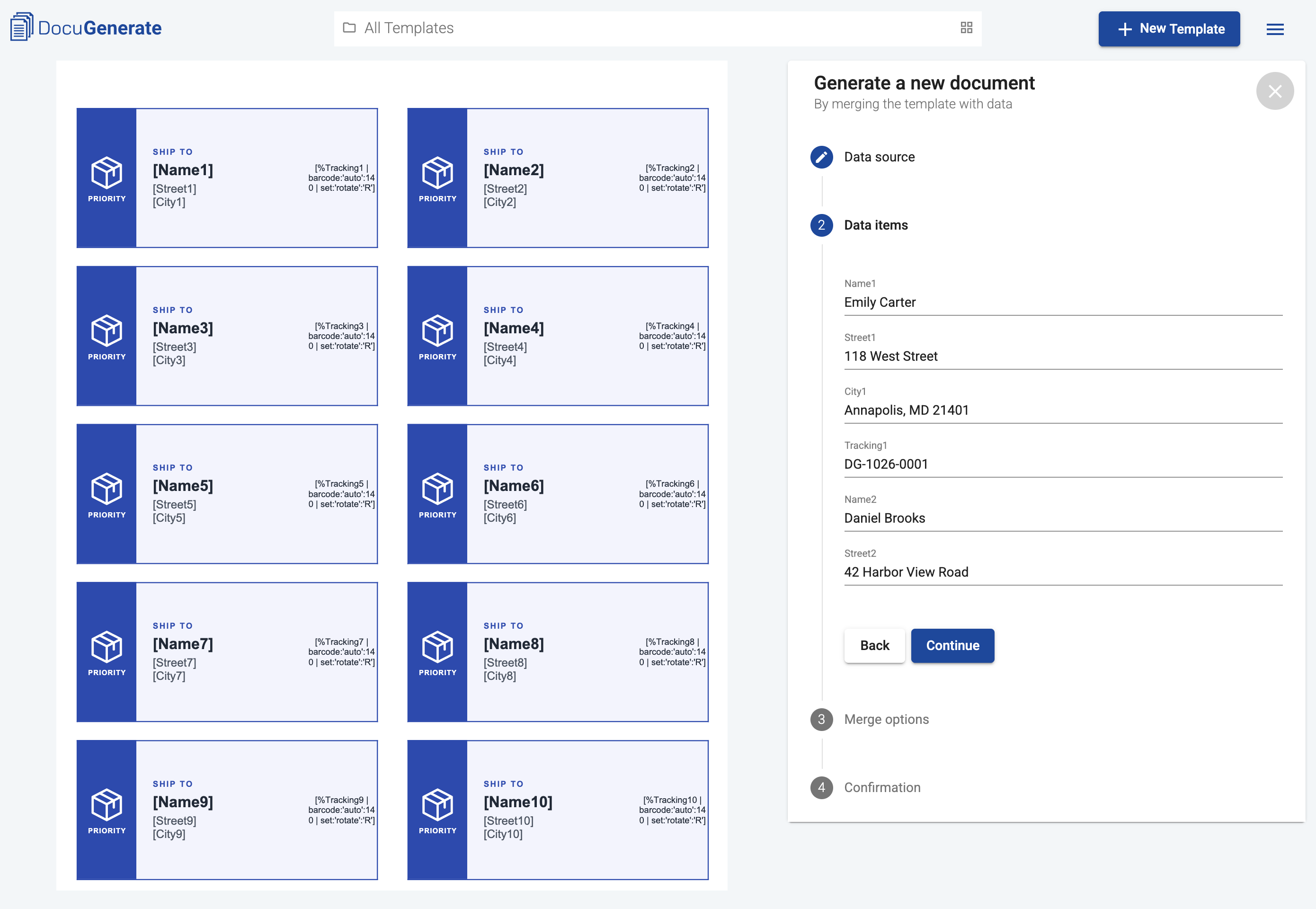The image size is (1316, 909).
Task: Click the priority package icon on Name3 label
Action: point(107,330)
